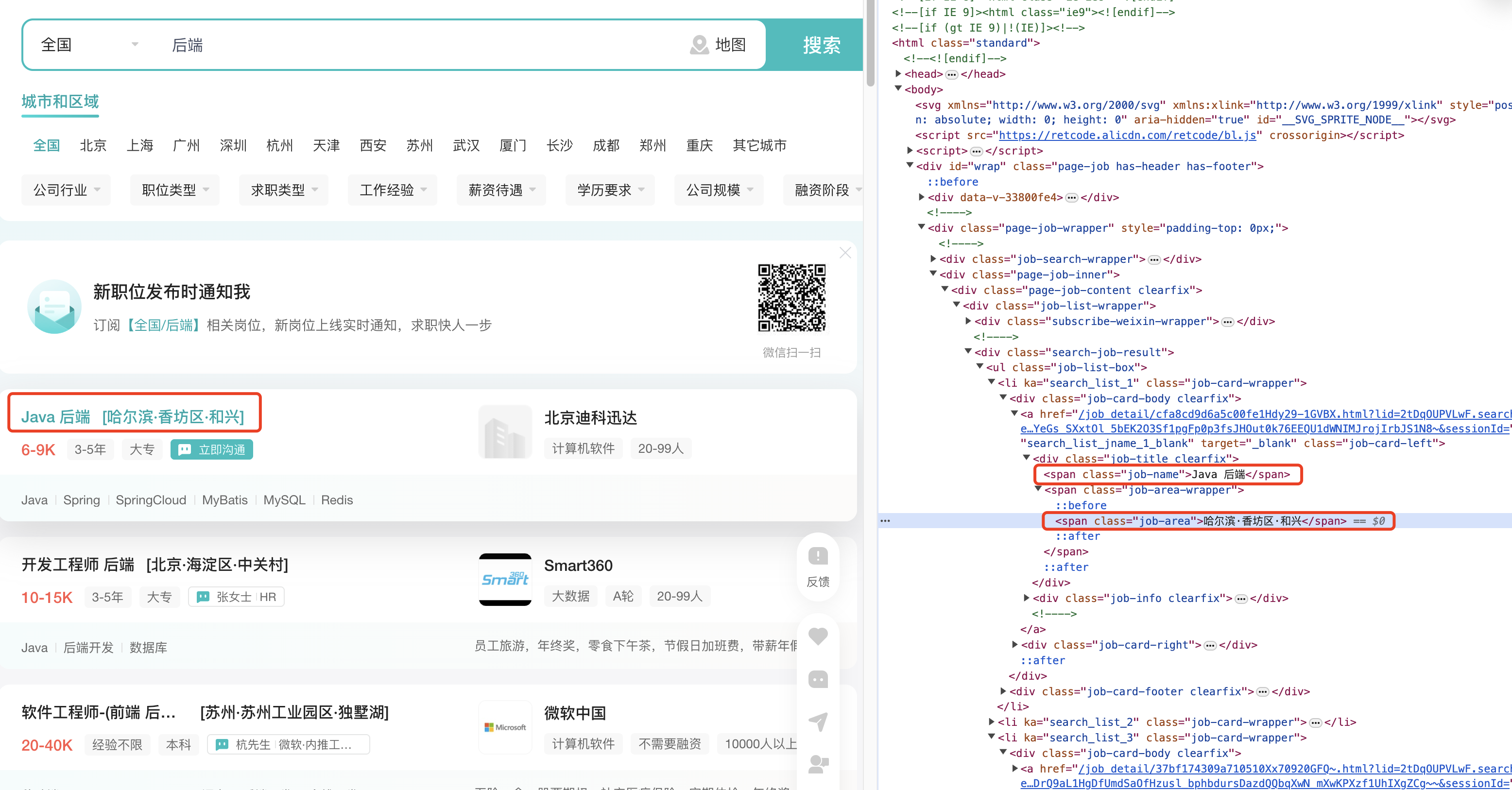Select the 成都 city filter
The height and width of the screenshot is (790, 1512).
pos(606,145)
